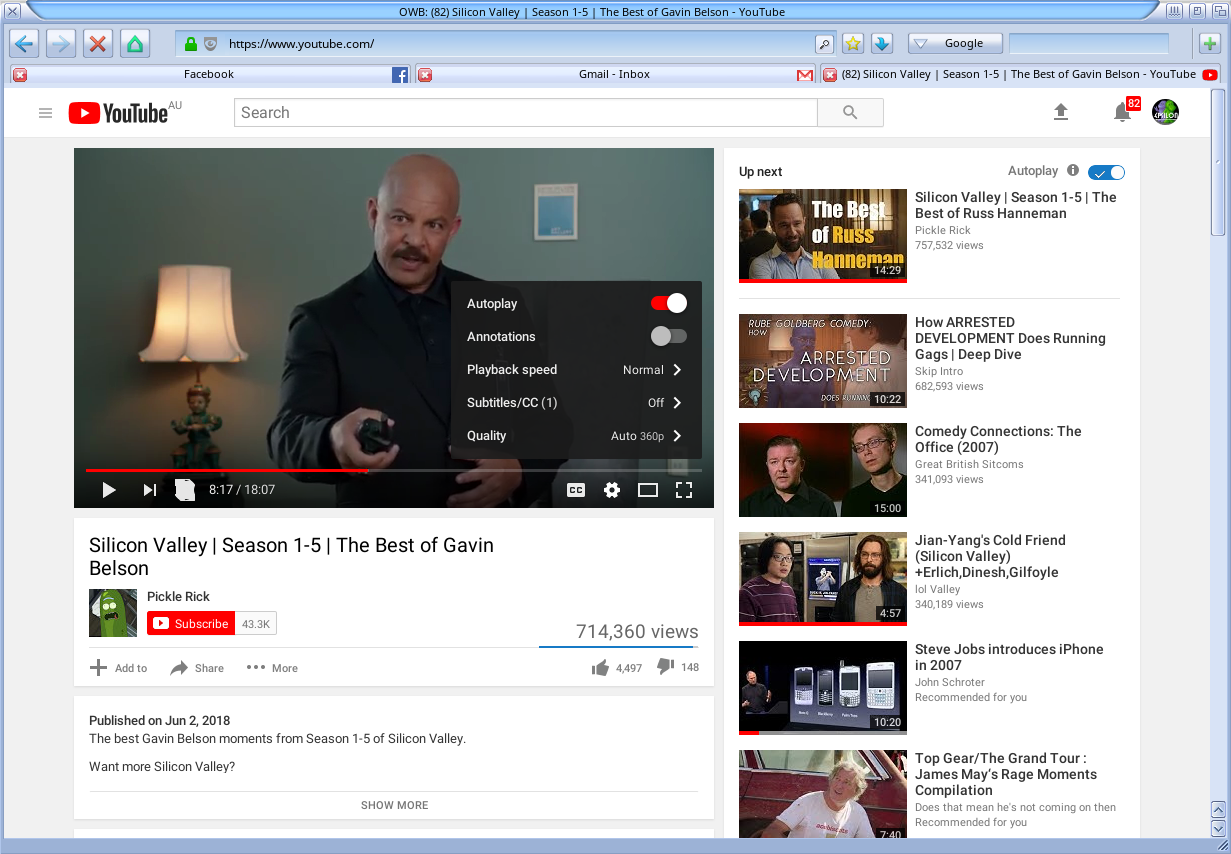1231x854 pixels.
Task: Toggle Autoplay switch in player settings menu
Action: pyautogui.click(x=669, y=303)
